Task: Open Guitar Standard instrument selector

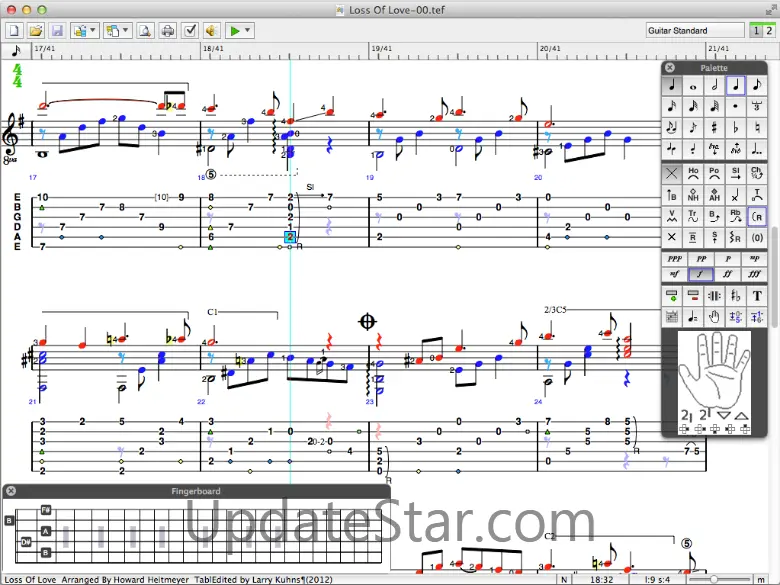Action: point(695,30)
